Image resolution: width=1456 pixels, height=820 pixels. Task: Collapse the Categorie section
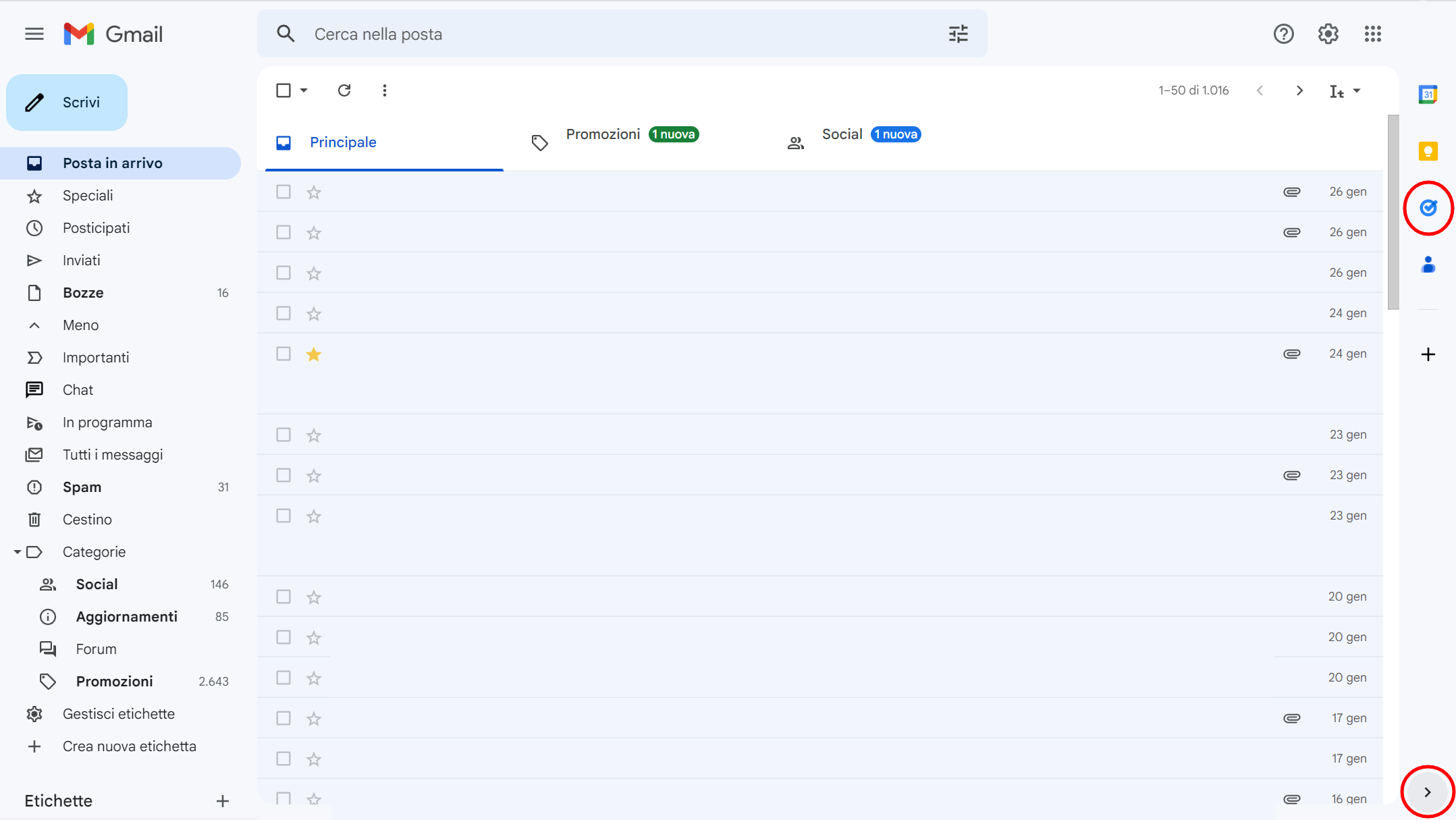point(18,551)
